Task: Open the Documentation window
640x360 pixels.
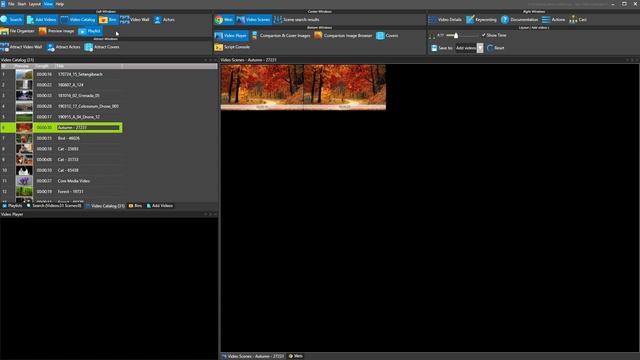Action: [520, 20]
